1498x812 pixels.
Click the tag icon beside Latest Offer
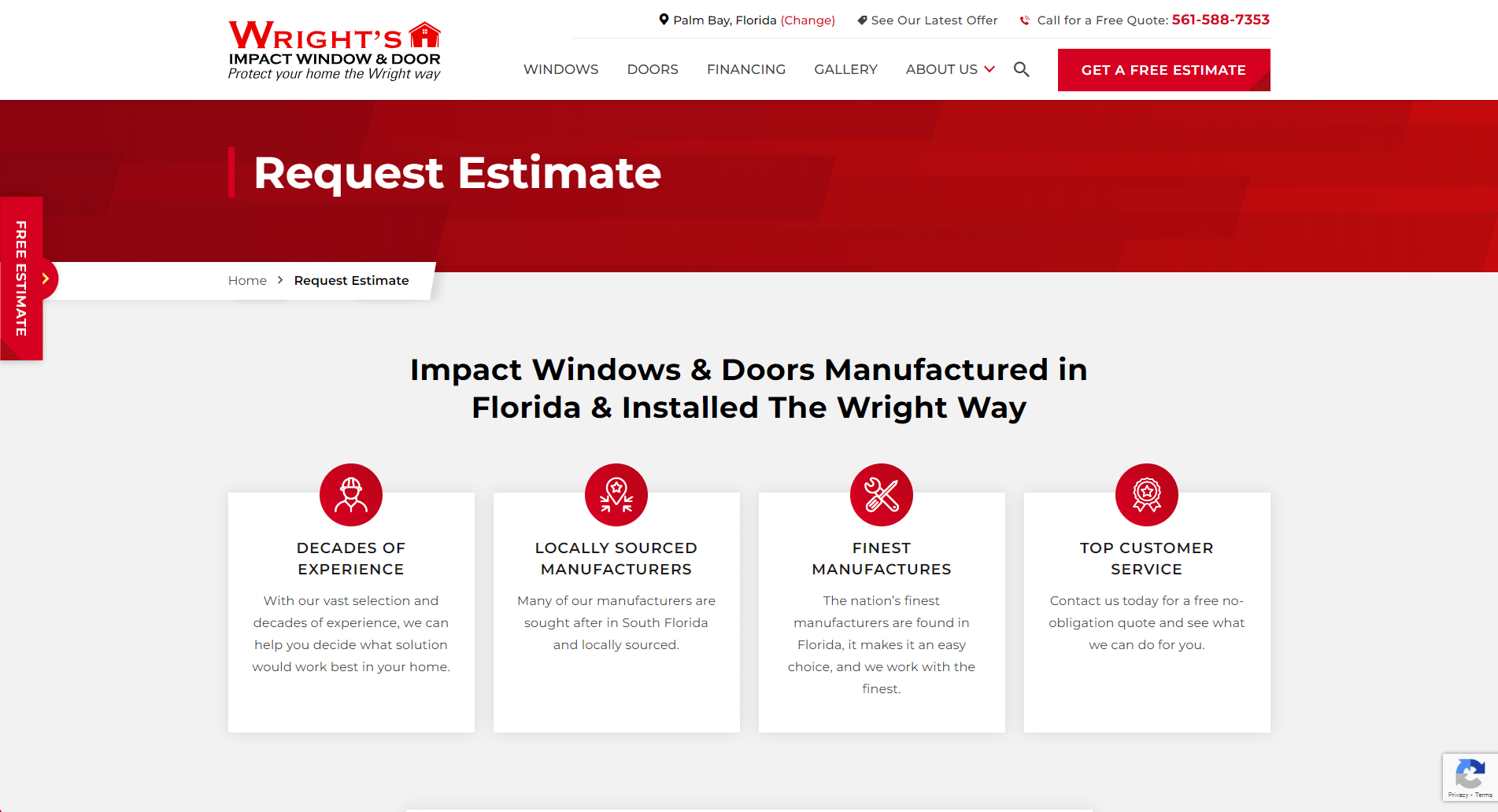point(862,20)
